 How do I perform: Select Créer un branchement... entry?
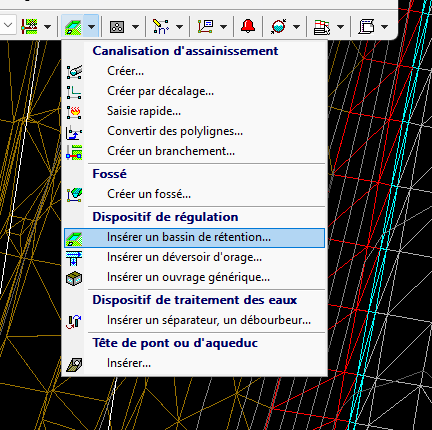click(x=194, y=151)
